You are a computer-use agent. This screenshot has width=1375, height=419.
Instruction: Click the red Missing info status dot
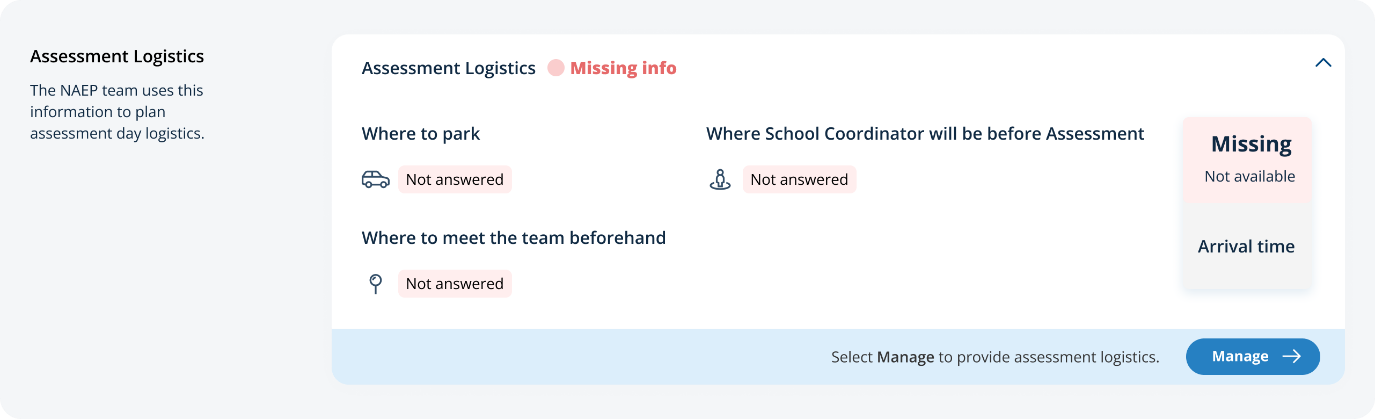556,69
